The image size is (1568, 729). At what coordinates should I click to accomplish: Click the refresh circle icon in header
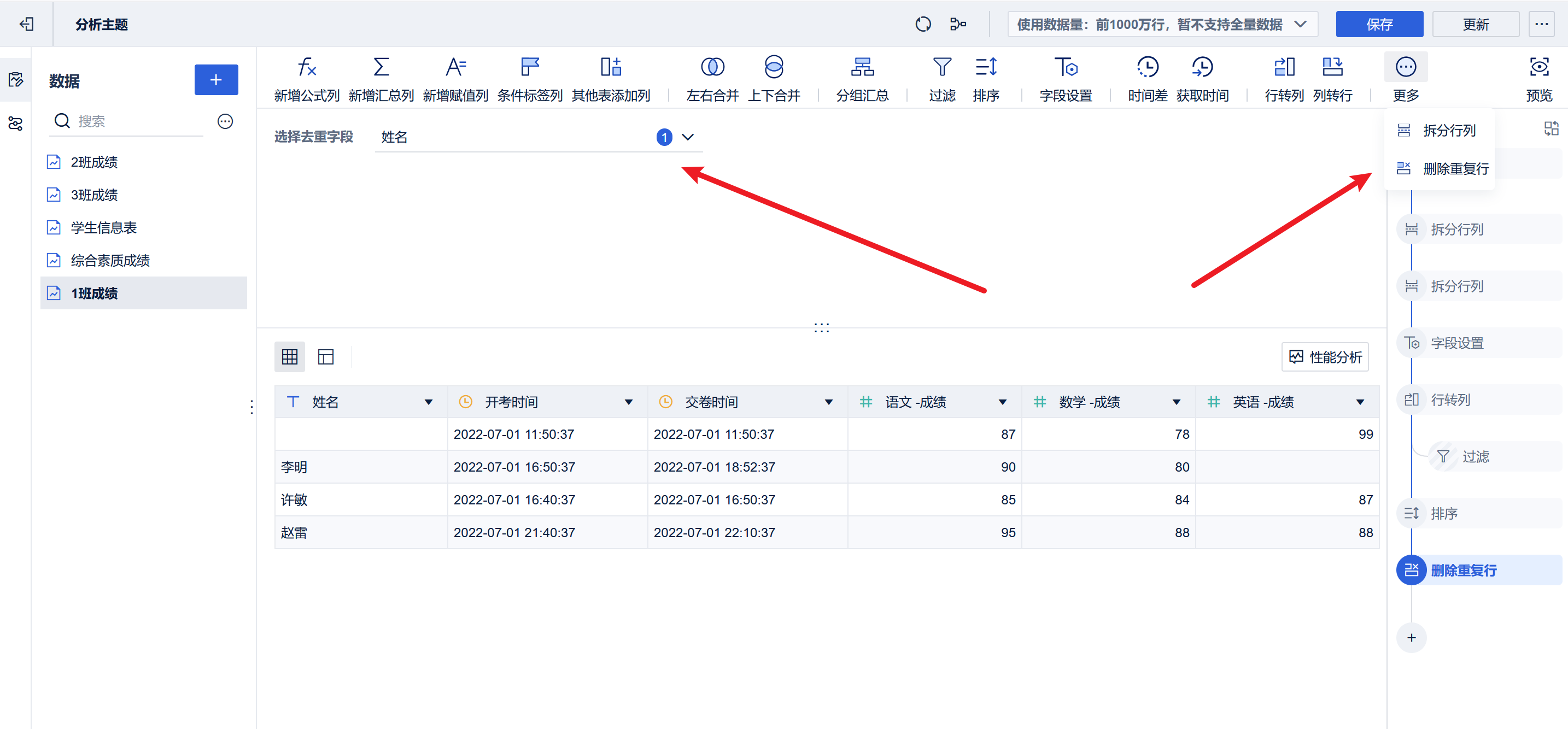(923, 25)
